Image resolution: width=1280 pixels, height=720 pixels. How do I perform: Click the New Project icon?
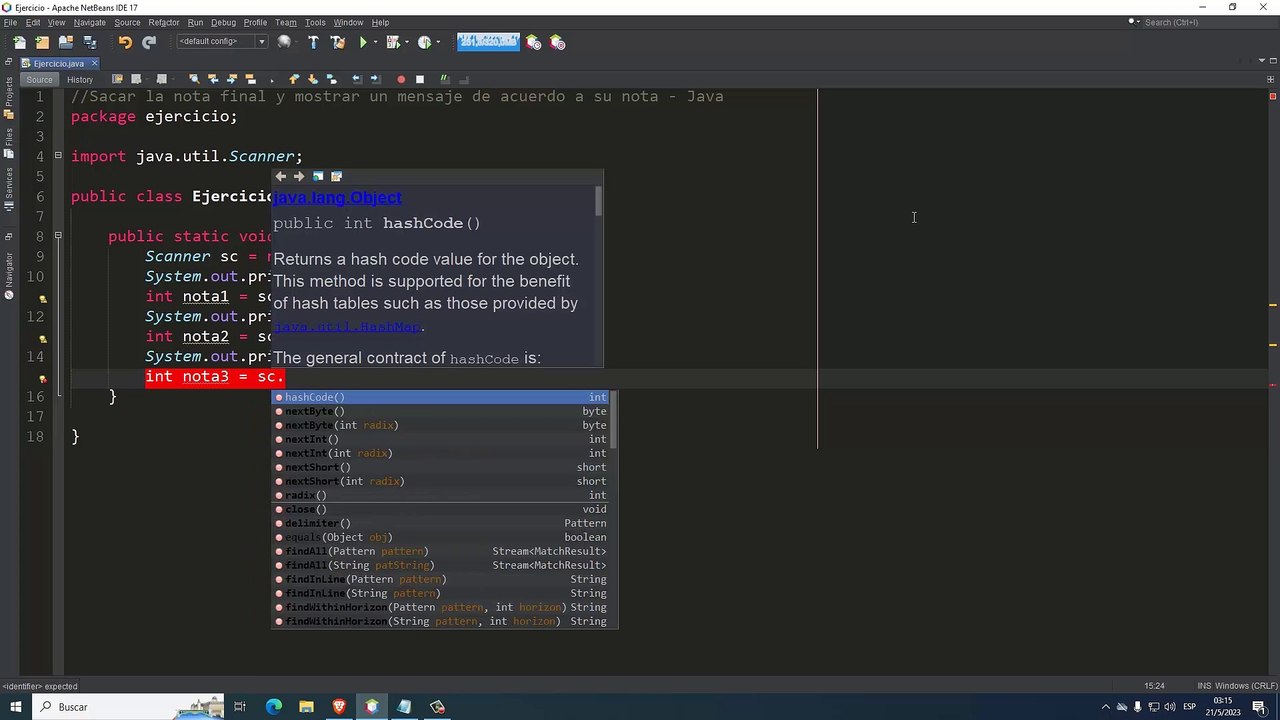point(42,42)
